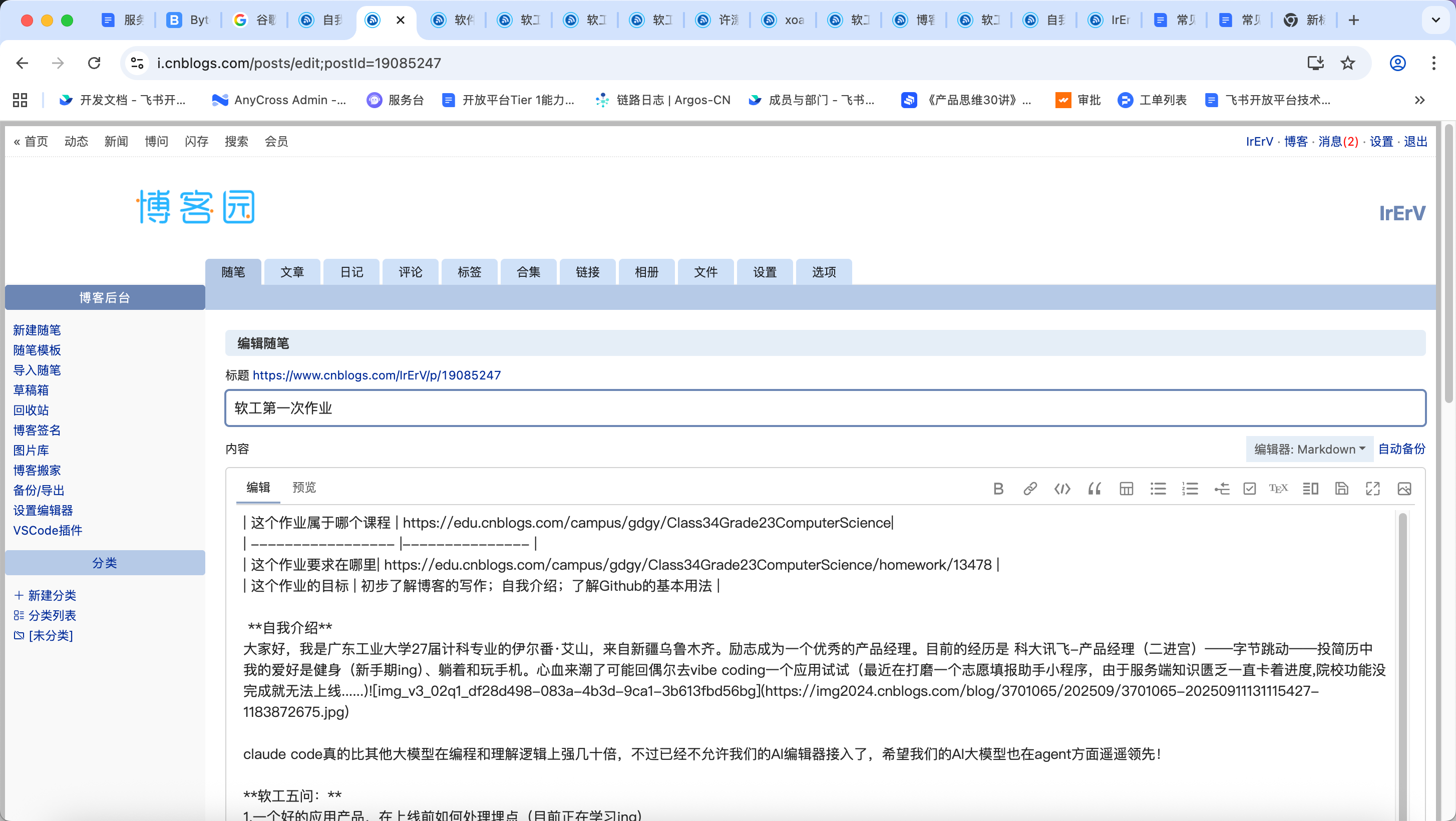The image size is (1456, 821).
Task: Open the 草稿箱 link in sidebar
Action: 31,390
